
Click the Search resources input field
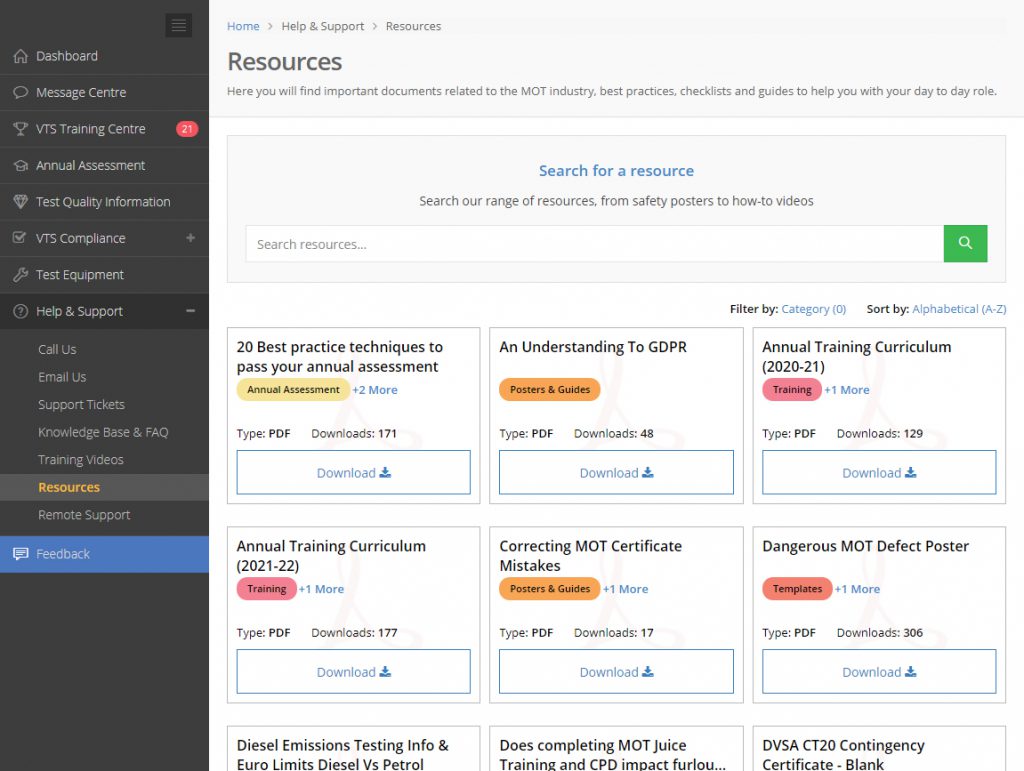tap(594, 244)
